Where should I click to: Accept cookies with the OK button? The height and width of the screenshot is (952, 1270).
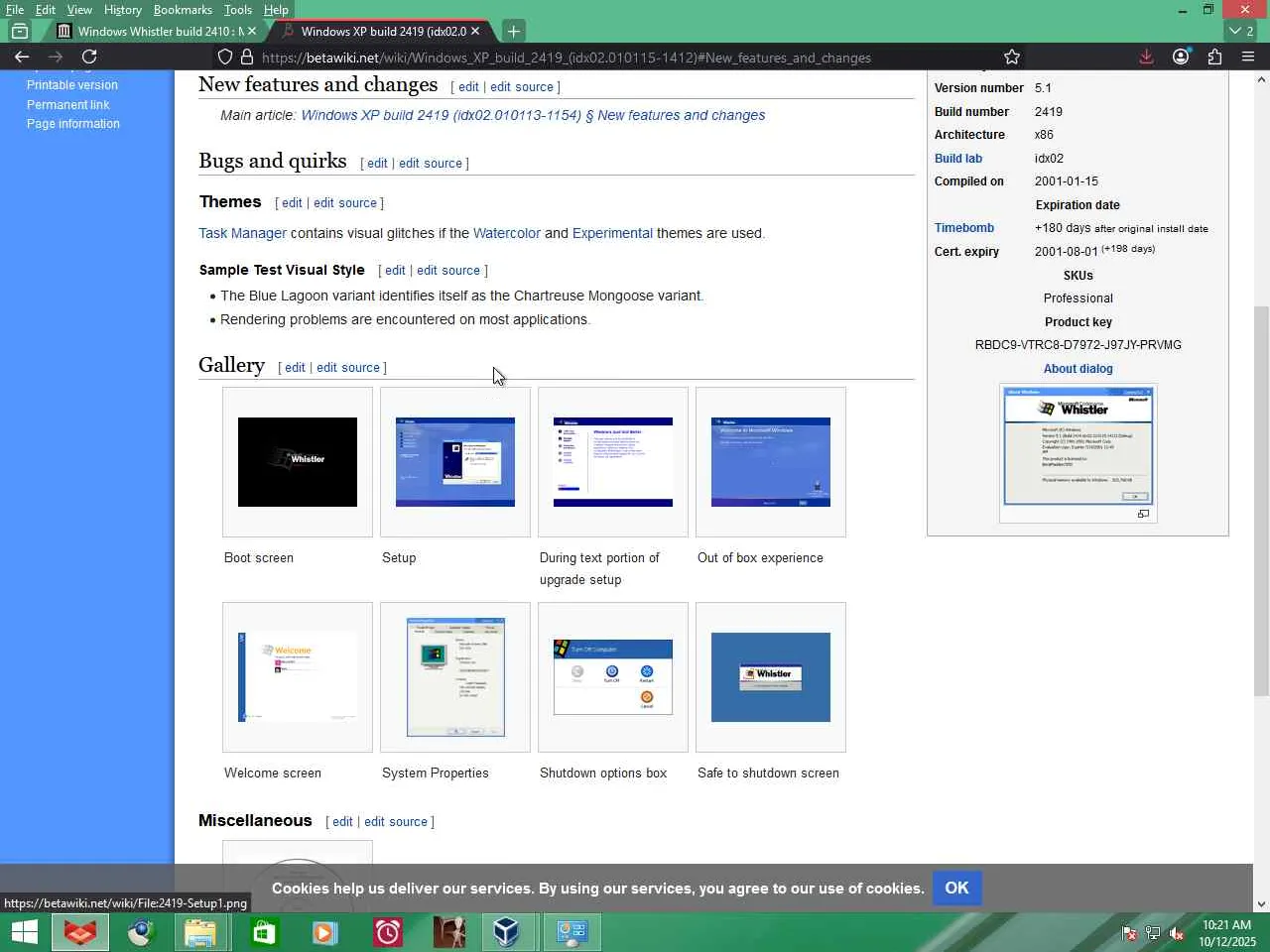click(x=957, y=889)
